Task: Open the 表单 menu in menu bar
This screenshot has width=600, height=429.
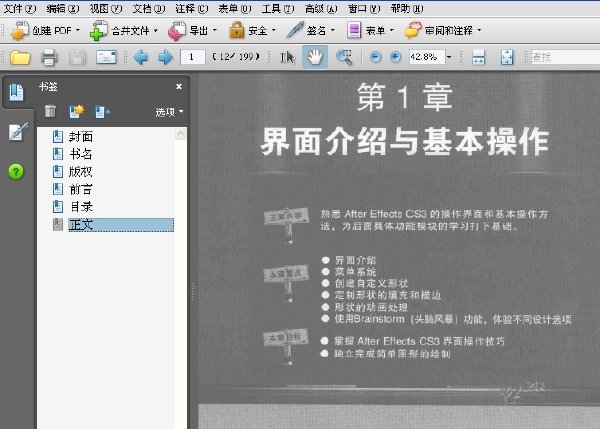Action: click(x=235, y=8)
